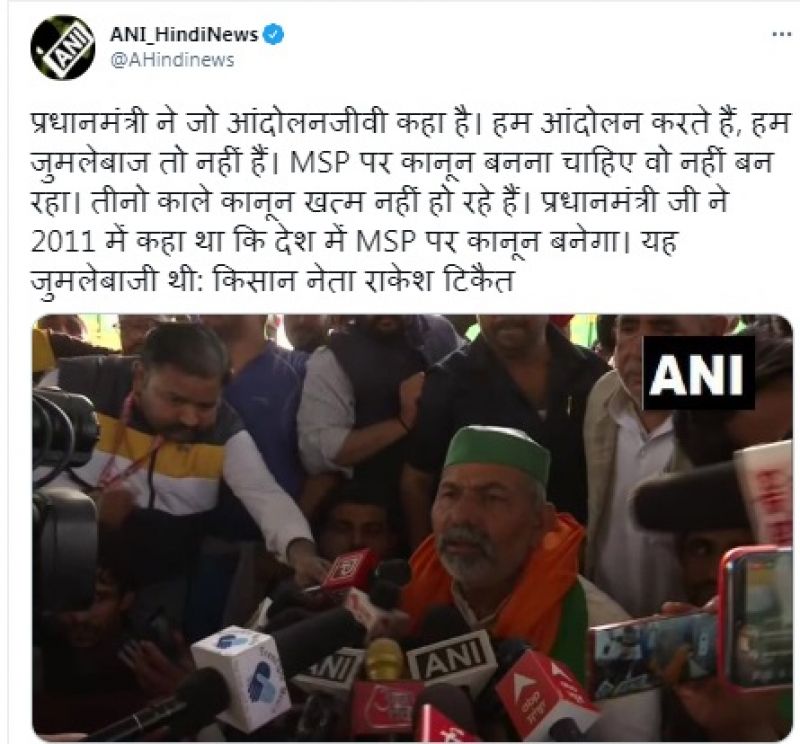Image resolution: width=800 pixels, height=744 pixels.
Task: Click the small red mic held by reporter
Action: coord(349,571)
